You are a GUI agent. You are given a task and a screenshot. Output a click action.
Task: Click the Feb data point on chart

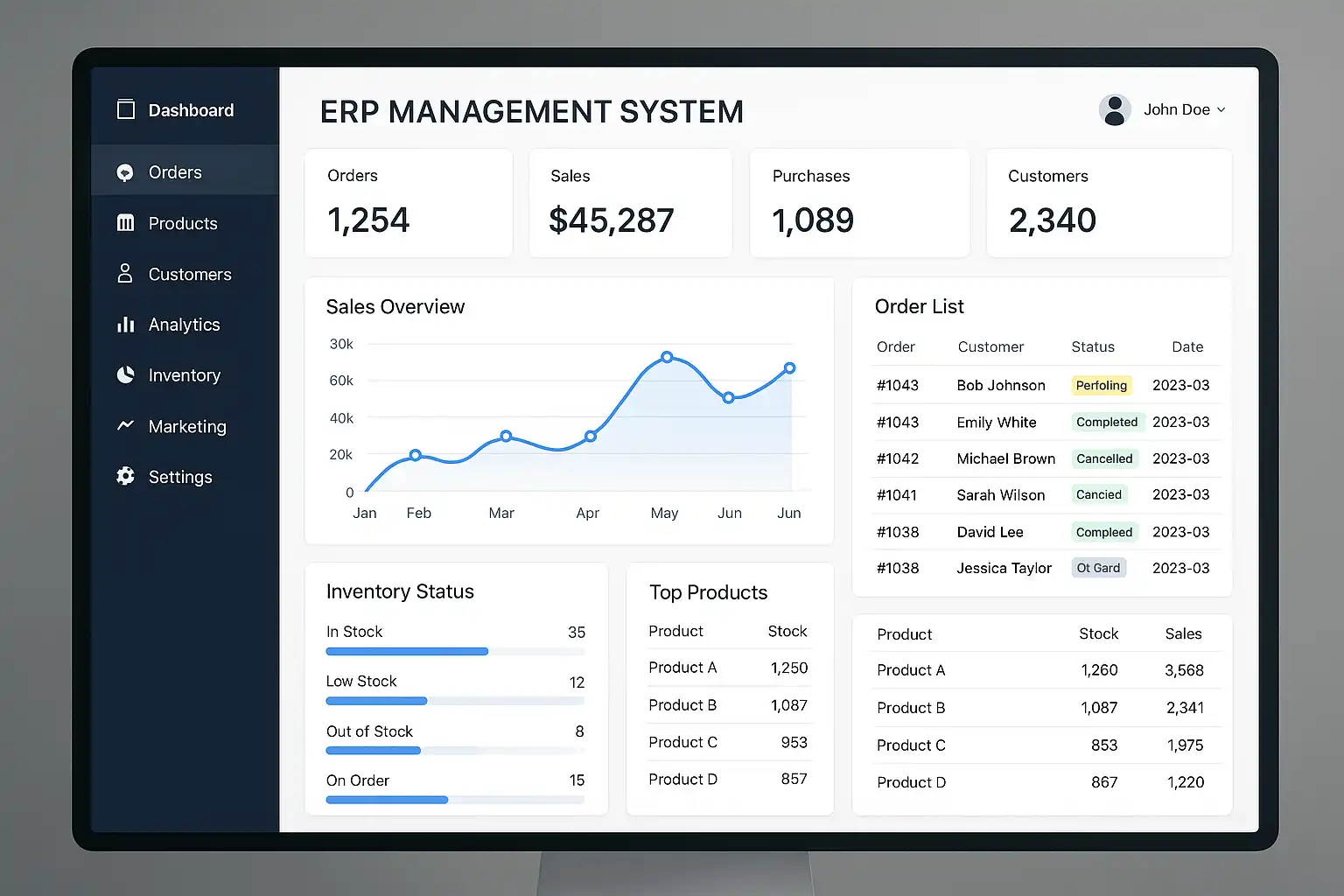coord(416,455)
